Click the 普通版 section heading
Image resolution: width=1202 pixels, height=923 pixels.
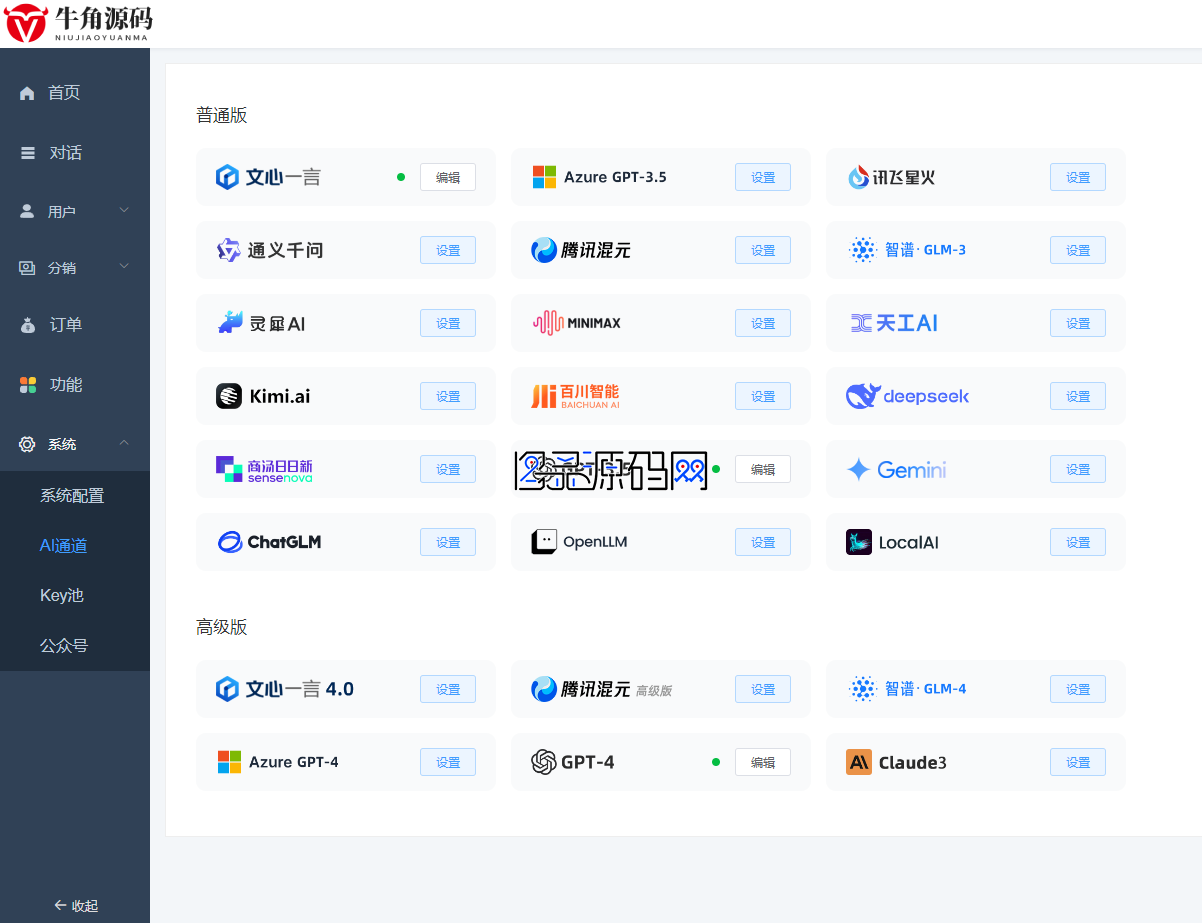(x=222, y=116)
